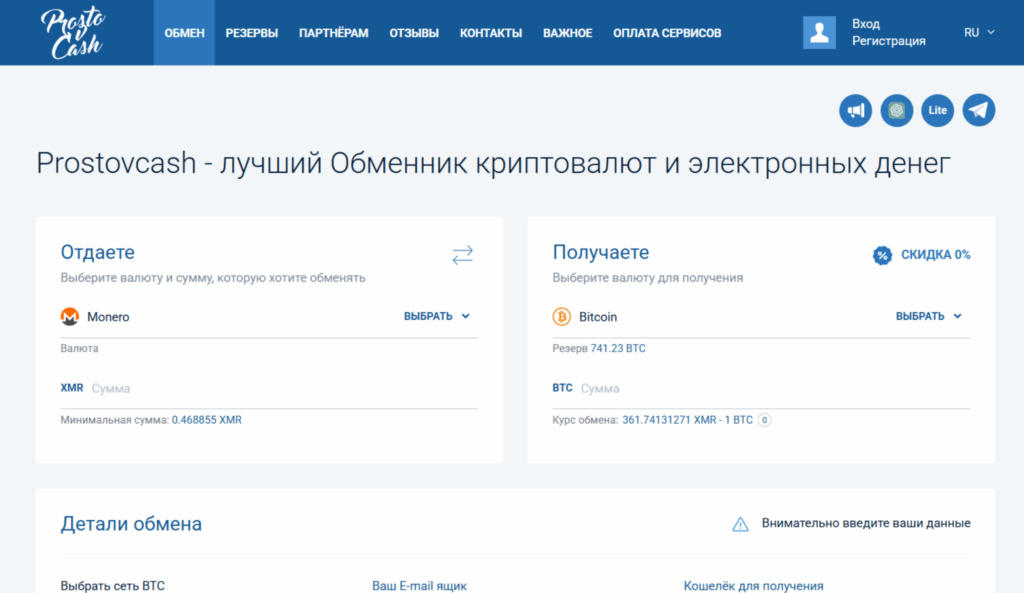Click the Кошелёк для получения field label
The height and width of the screenshot is (593, 1024).
point(754,586)
